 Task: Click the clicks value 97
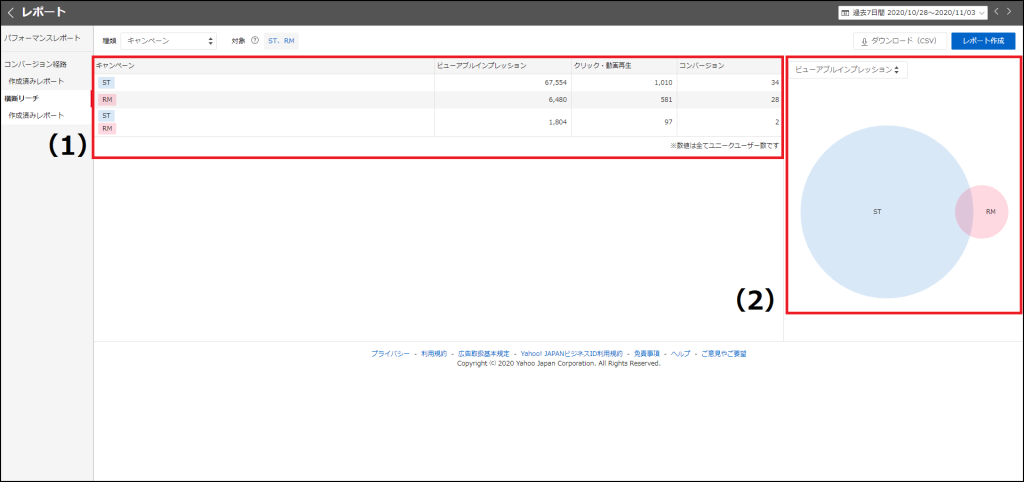(x=669, y=122)
